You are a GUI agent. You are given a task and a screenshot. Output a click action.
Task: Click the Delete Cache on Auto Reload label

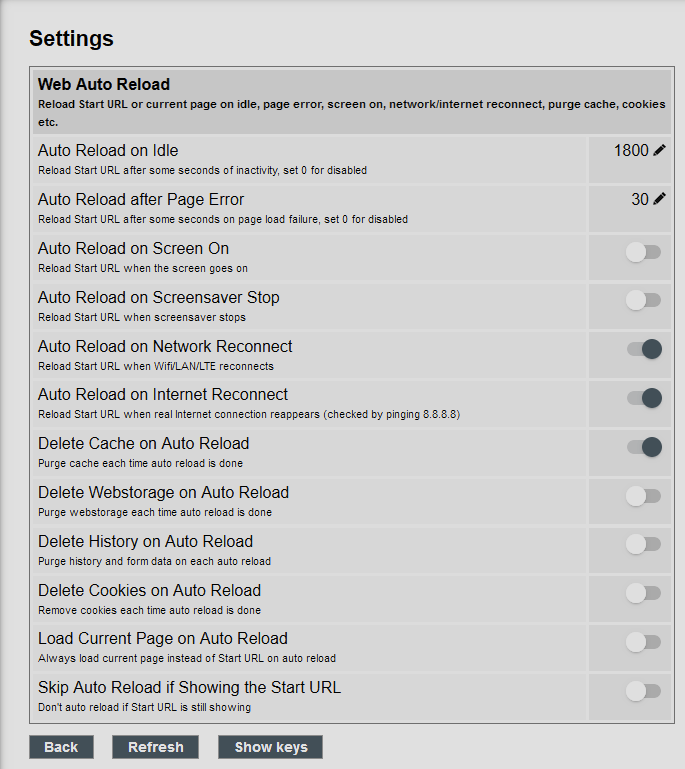point(144,443)
